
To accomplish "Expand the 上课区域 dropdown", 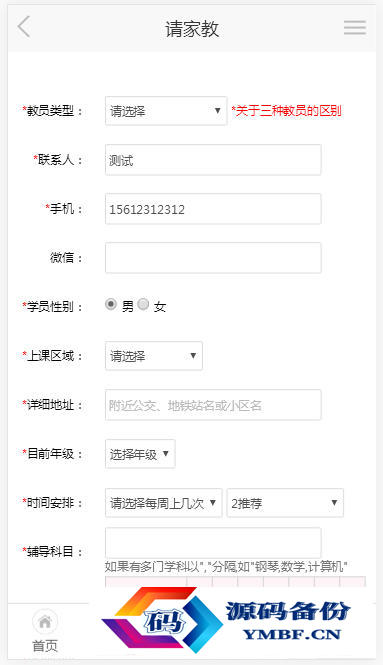I will click(154, 356).
